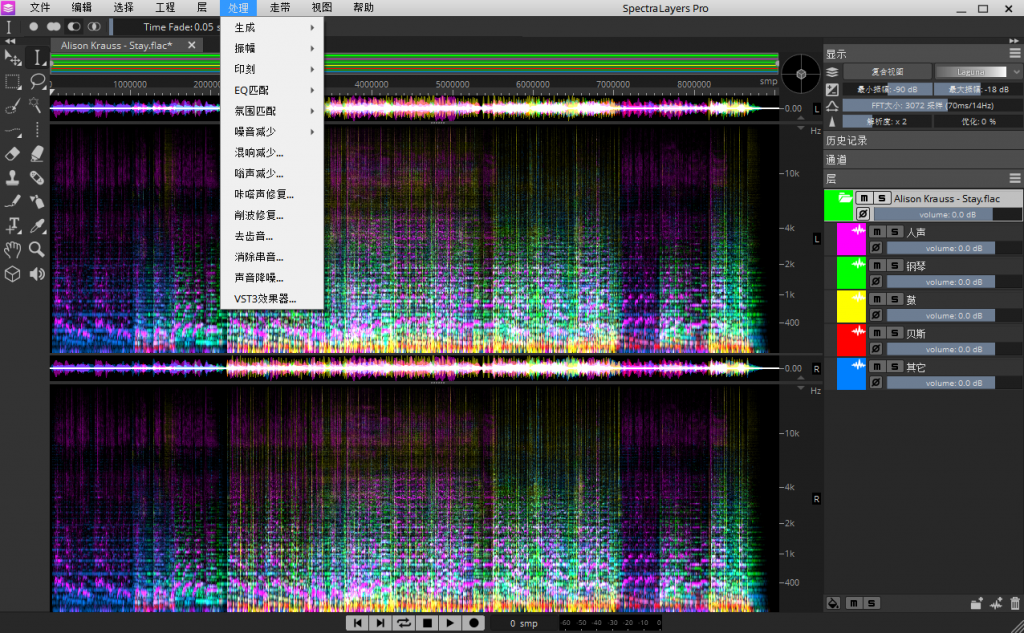Choose the frequency curve selection tool

point(12,130)
